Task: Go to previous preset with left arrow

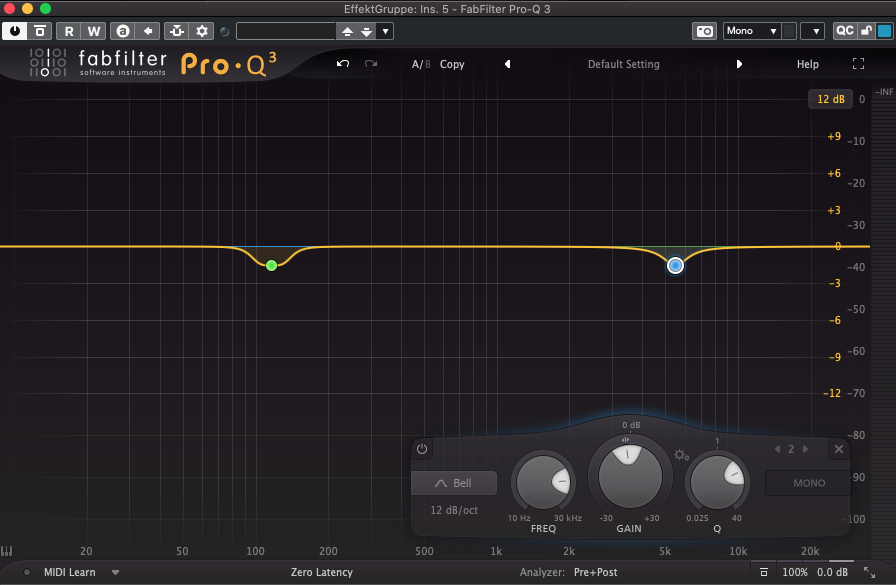Action: (x=507, y=64)
